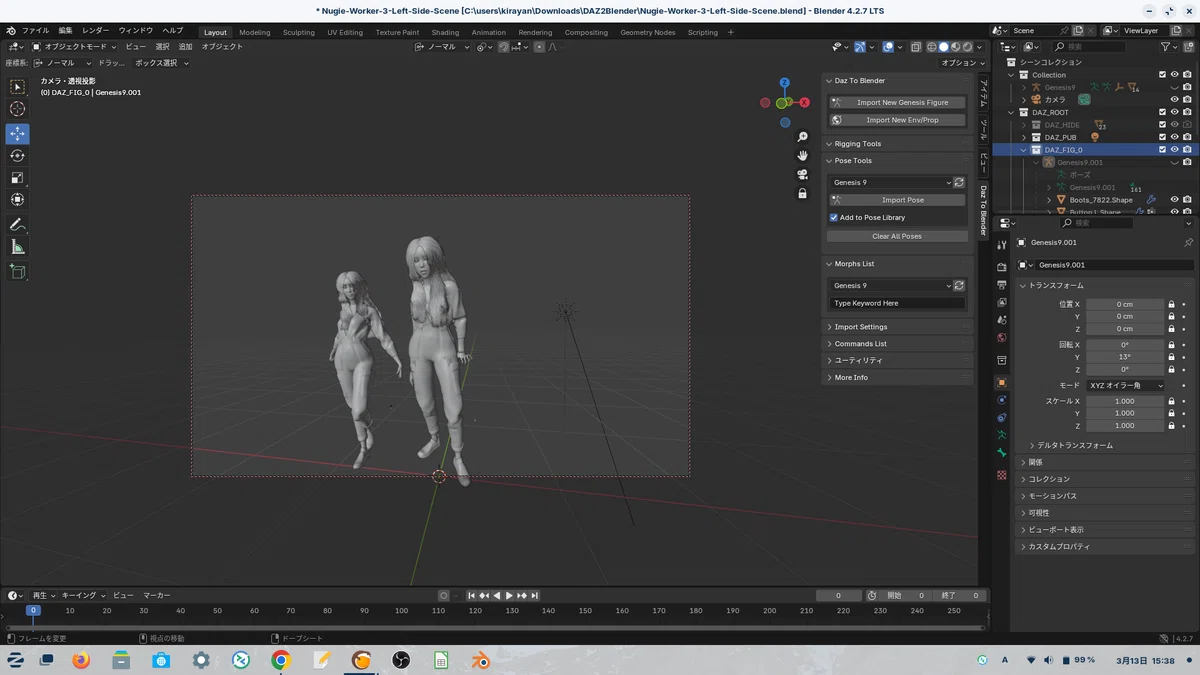
Task: Expand the More Info panel
Action: click(x=829, y=378)
